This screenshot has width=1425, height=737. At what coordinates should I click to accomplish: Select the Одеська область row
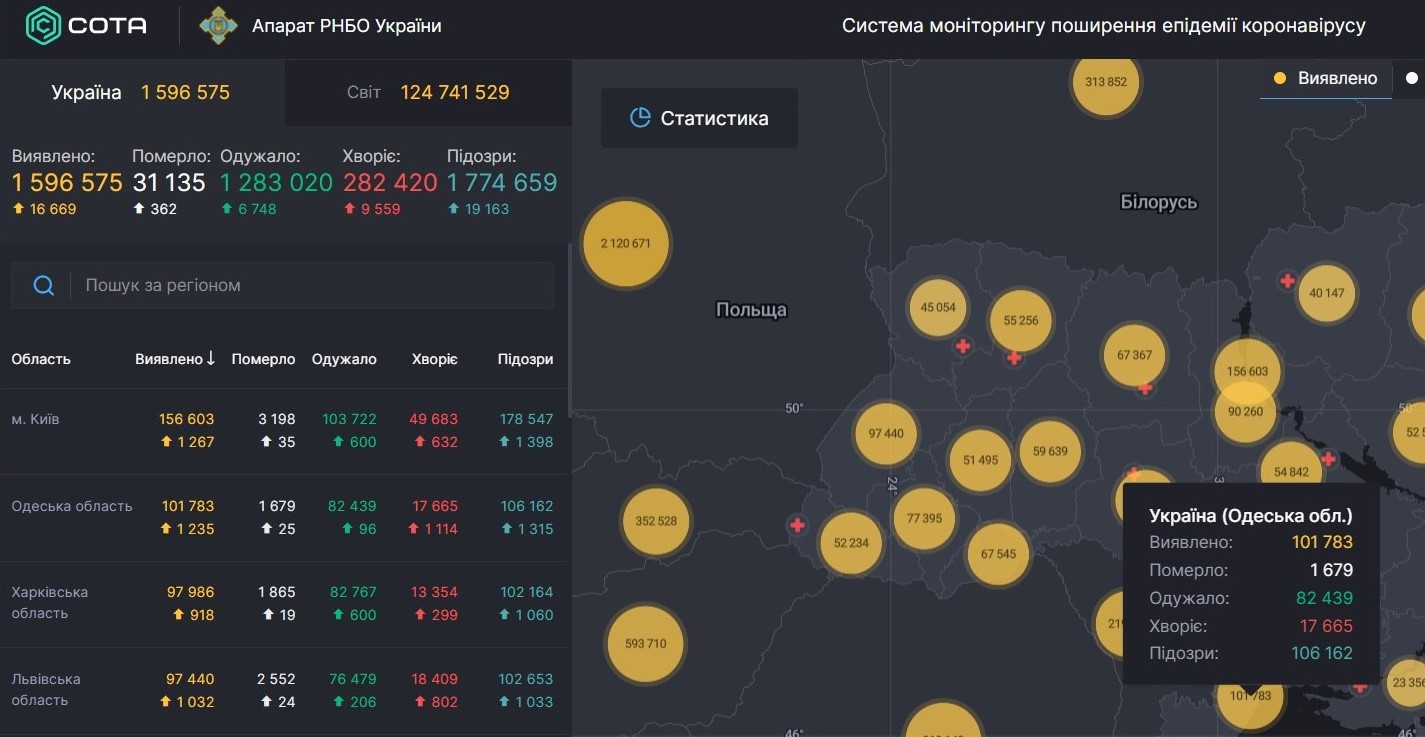pos(284,518)
